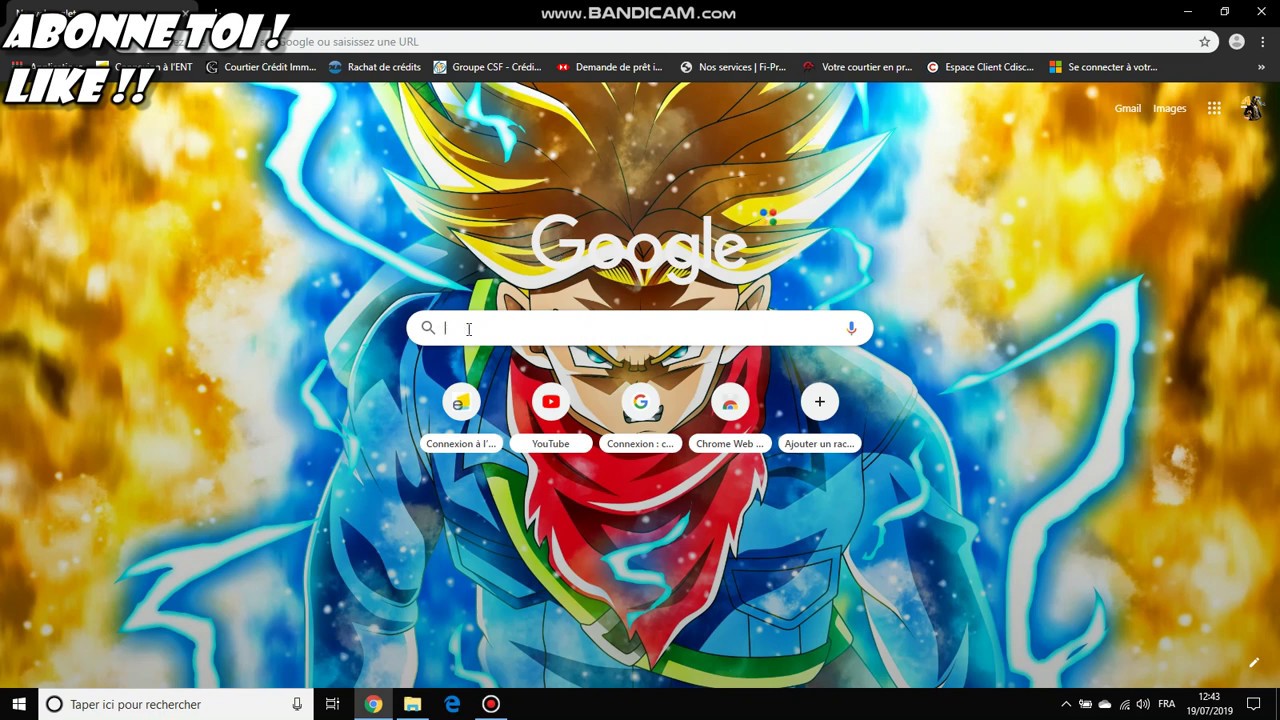The height and width of the screenshot is (720, 1280).
Task: Open File Explorer from the taskbar
Action: (x=412, y=704)
